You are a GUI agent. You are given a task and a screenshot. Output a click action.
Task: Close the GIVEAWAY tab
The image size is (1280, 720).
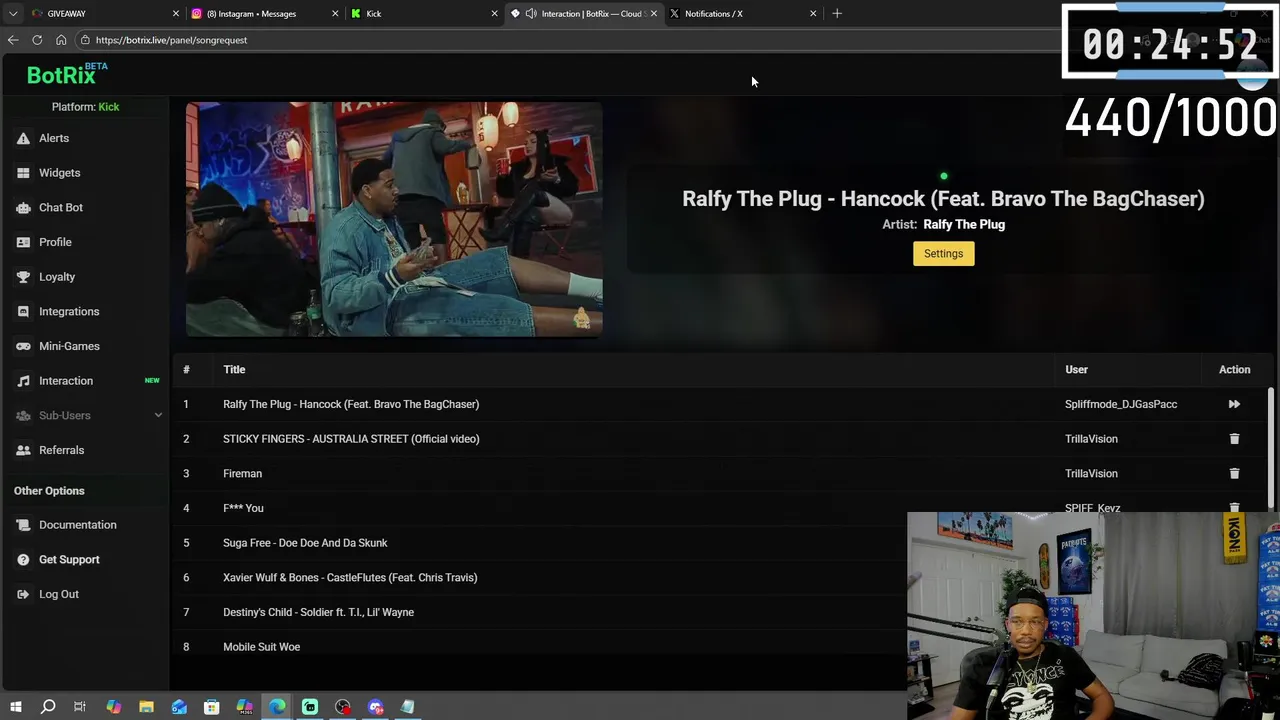[176, 13]
